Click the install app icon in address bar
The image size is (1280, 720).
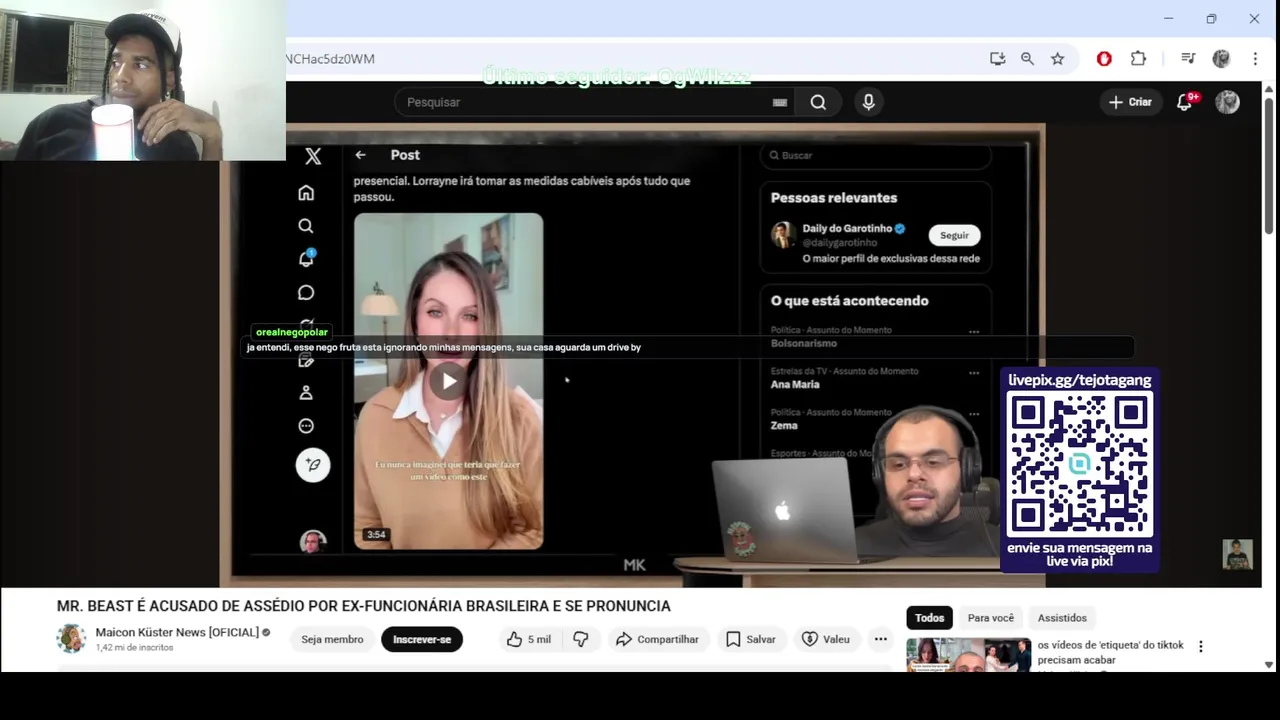point(997,59)
